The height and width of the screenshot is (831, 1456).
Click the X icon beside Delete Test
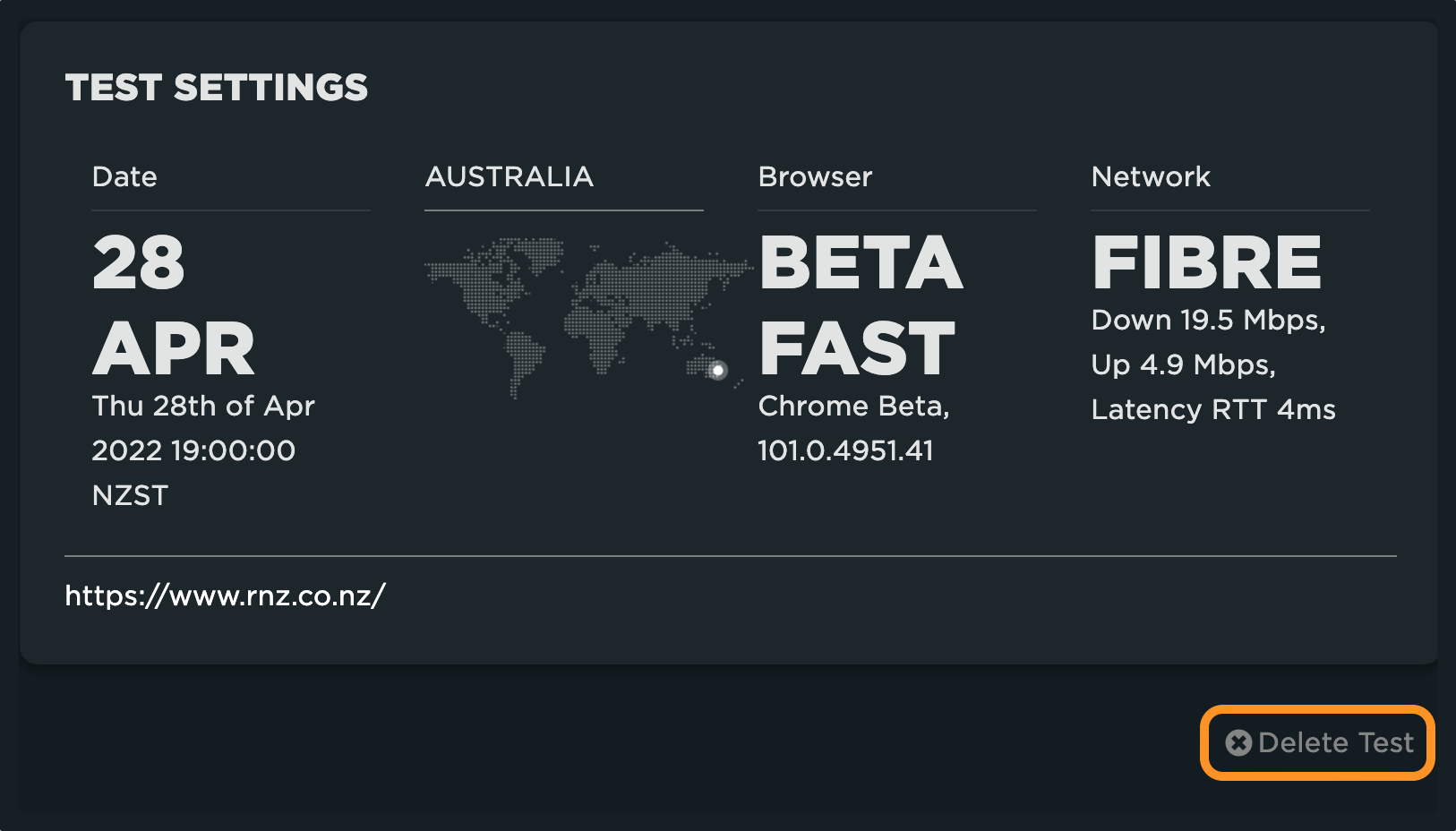(1238, 743)
